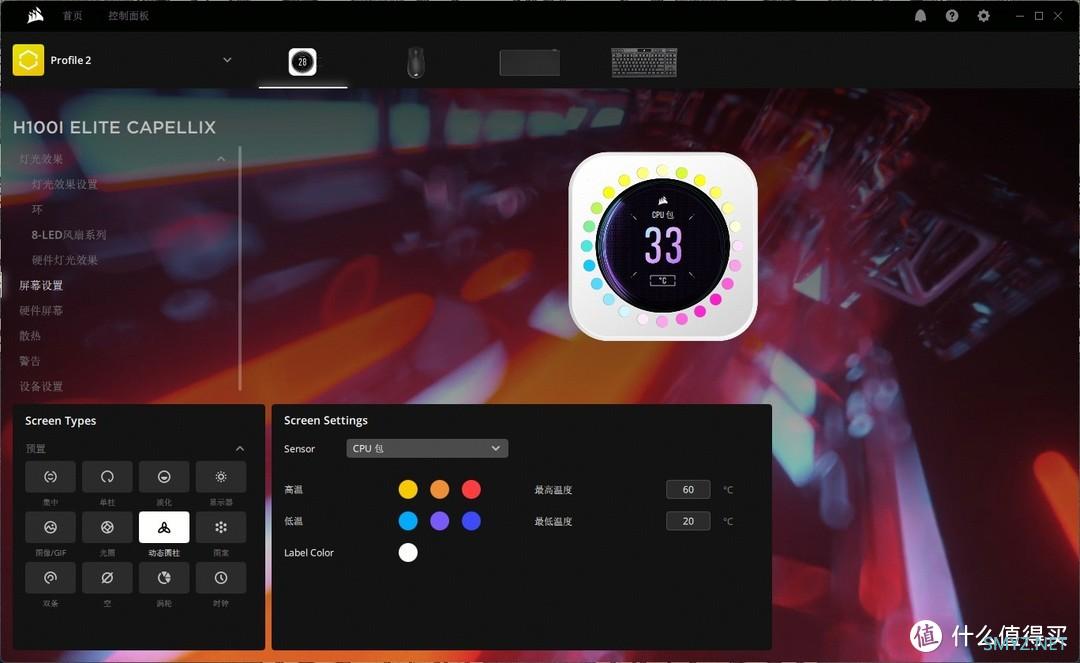Click the dark blue 低温 color swatch
This screenshot has height=663, width=1080.
(x=471, y=521)
